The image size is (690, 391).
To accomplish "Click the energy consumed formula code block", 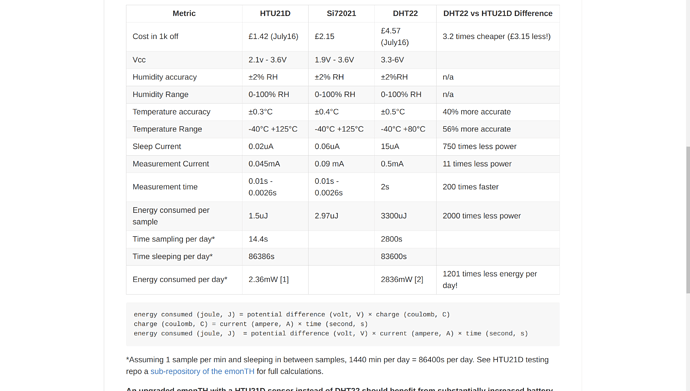I will 343,324.
